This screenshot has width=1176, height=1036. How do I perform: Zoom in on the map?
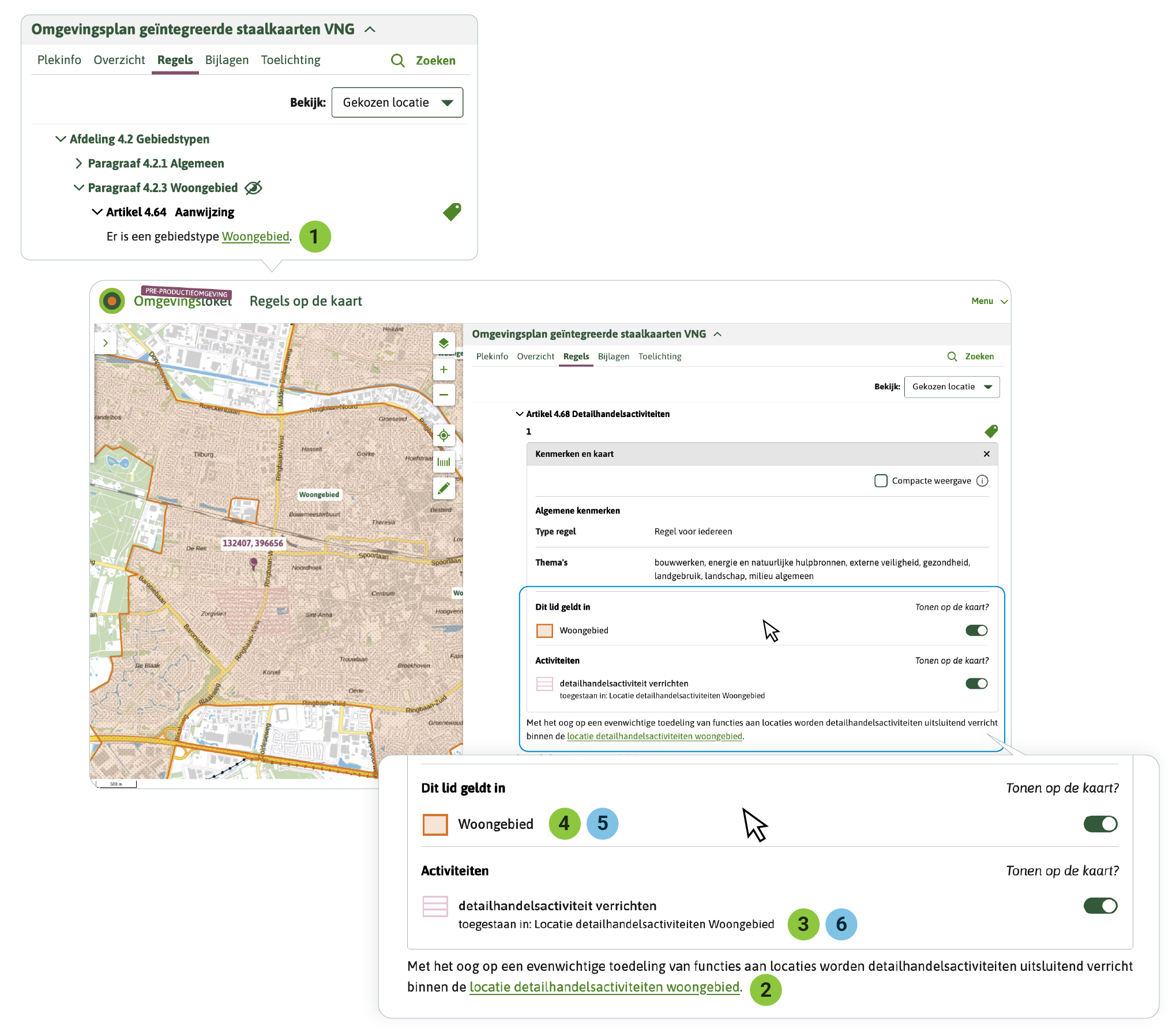(444, 370)
